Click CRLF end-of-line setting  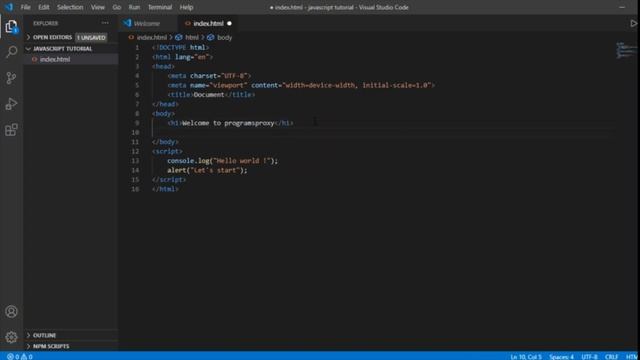(x=611, y=357)
